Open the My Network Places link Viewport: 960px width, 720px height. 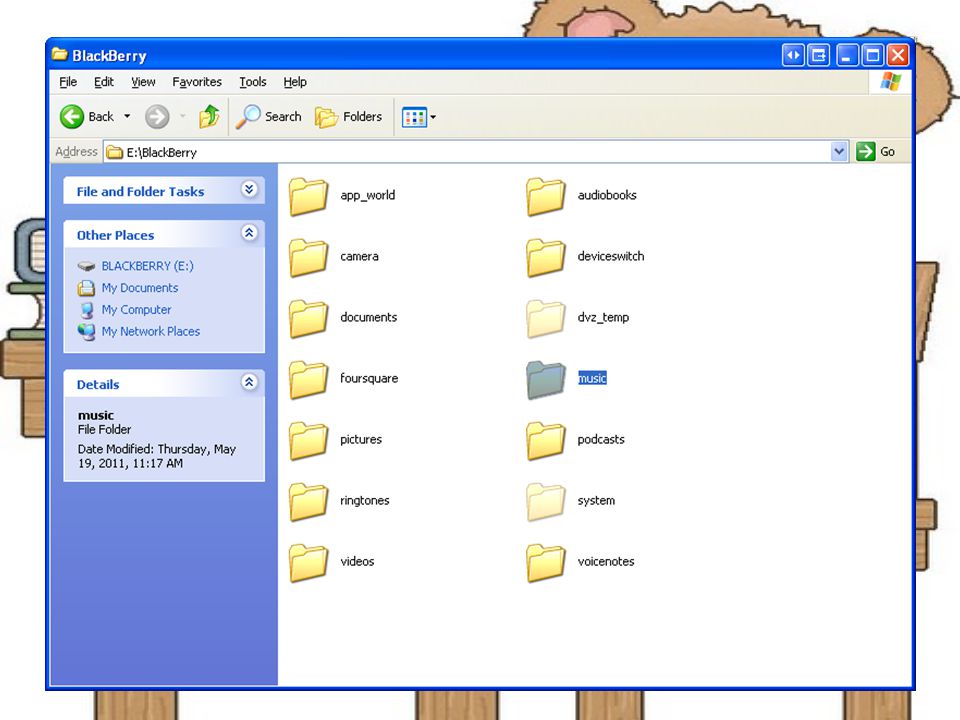(151, 331)
